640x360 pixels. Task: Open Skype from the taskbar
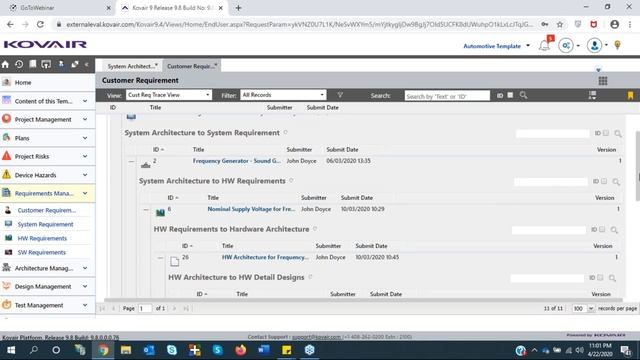pos(172,350)
